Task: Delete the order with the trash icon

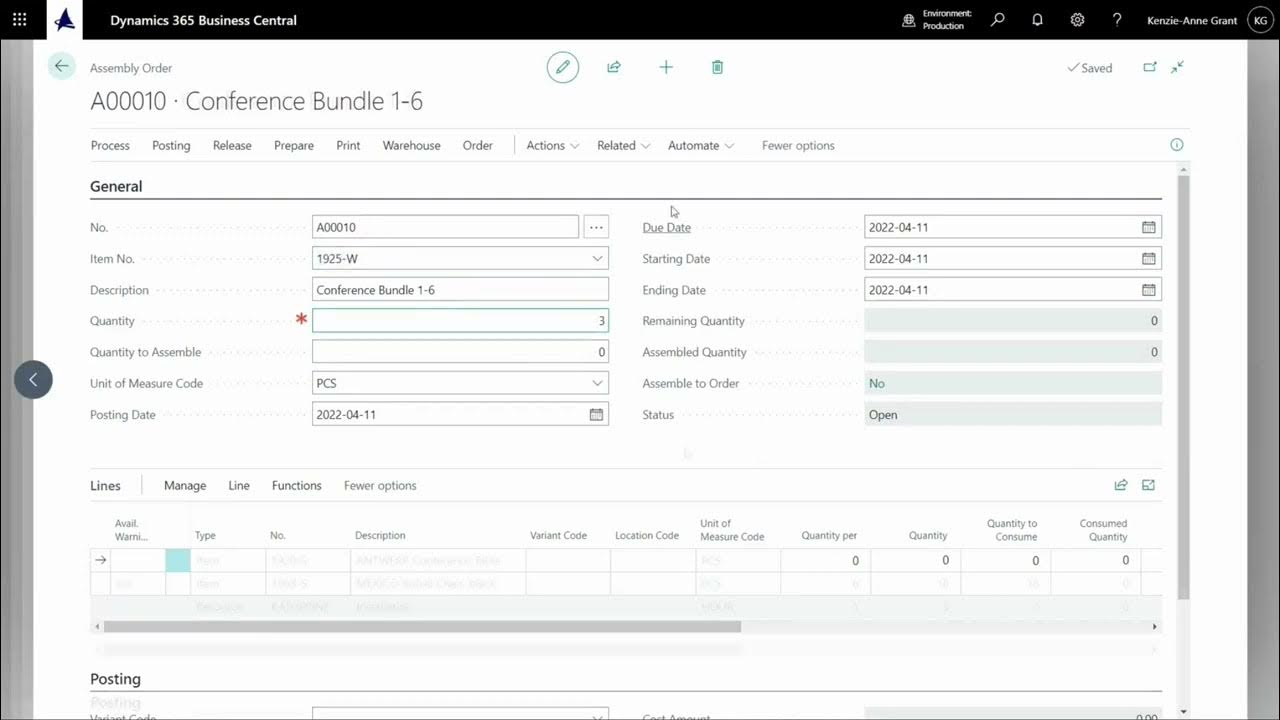Action: [x=717, y=67]
